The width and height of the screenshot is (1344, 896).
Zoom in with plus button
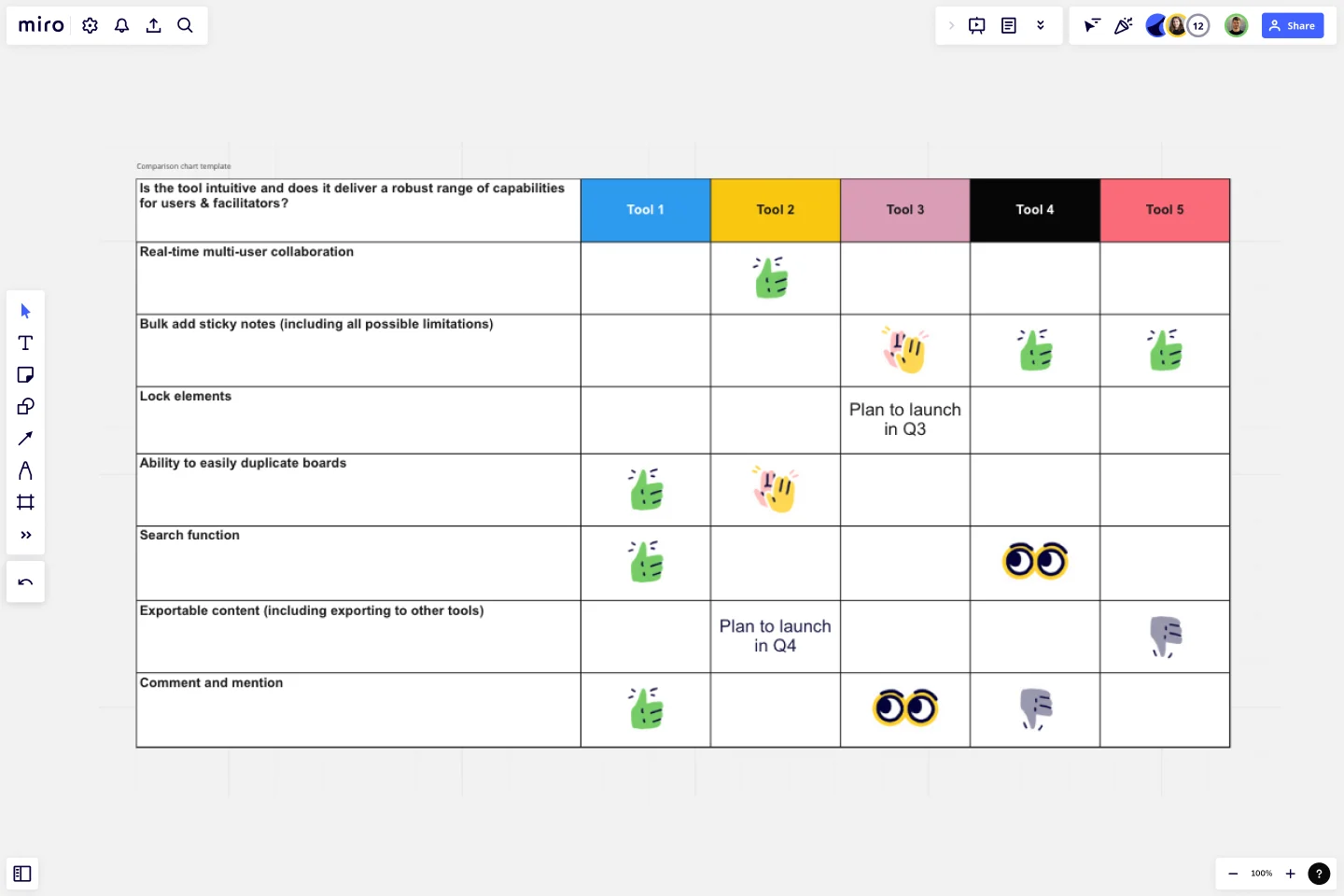(1290, 874)
